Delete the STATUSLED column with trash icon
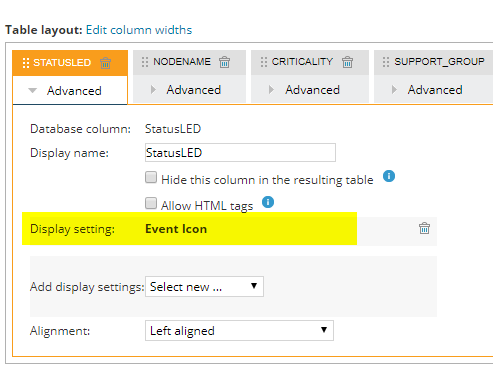 click(x=105, y=63)
